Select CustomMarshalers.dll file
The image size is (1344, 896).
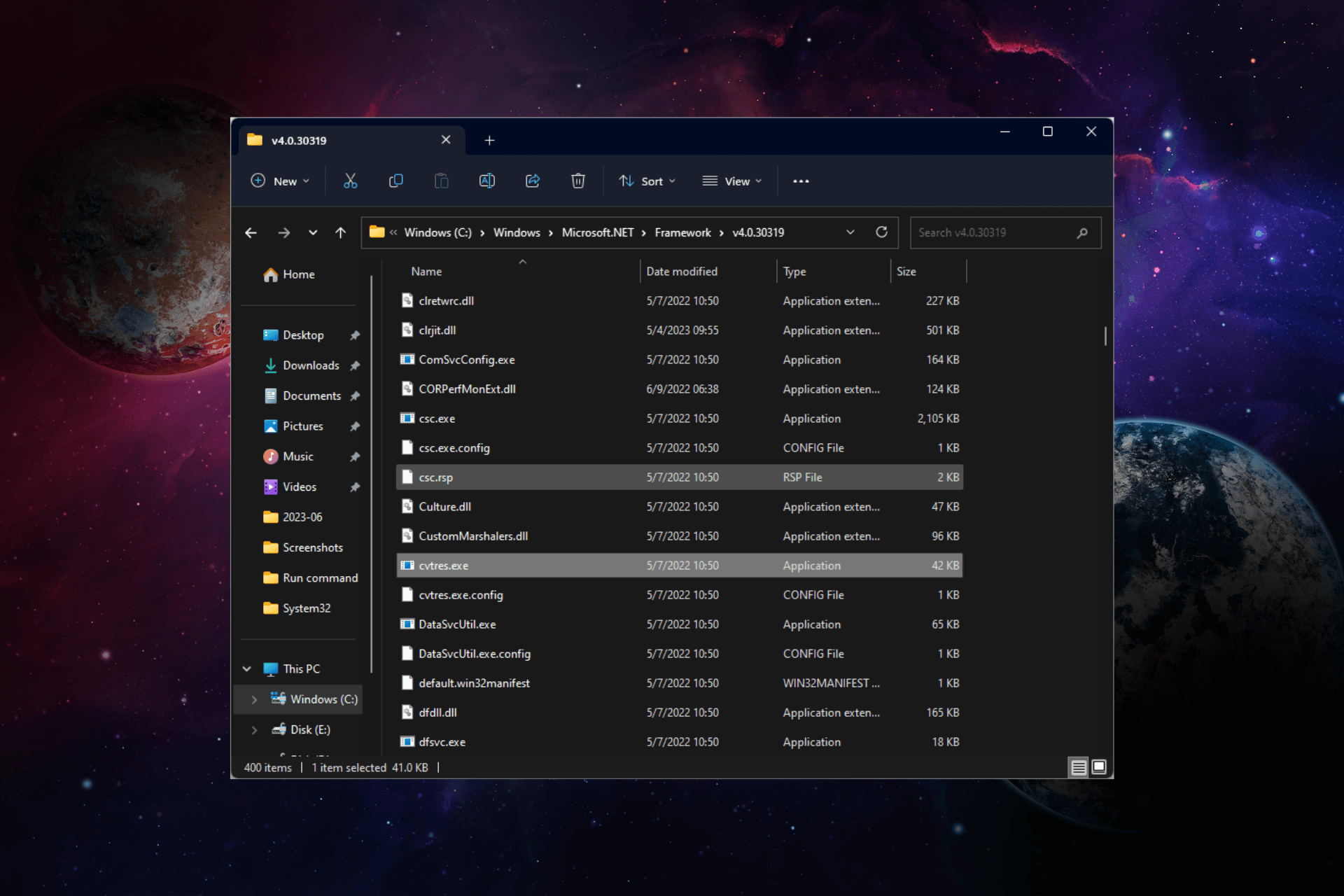pos(680,536)
